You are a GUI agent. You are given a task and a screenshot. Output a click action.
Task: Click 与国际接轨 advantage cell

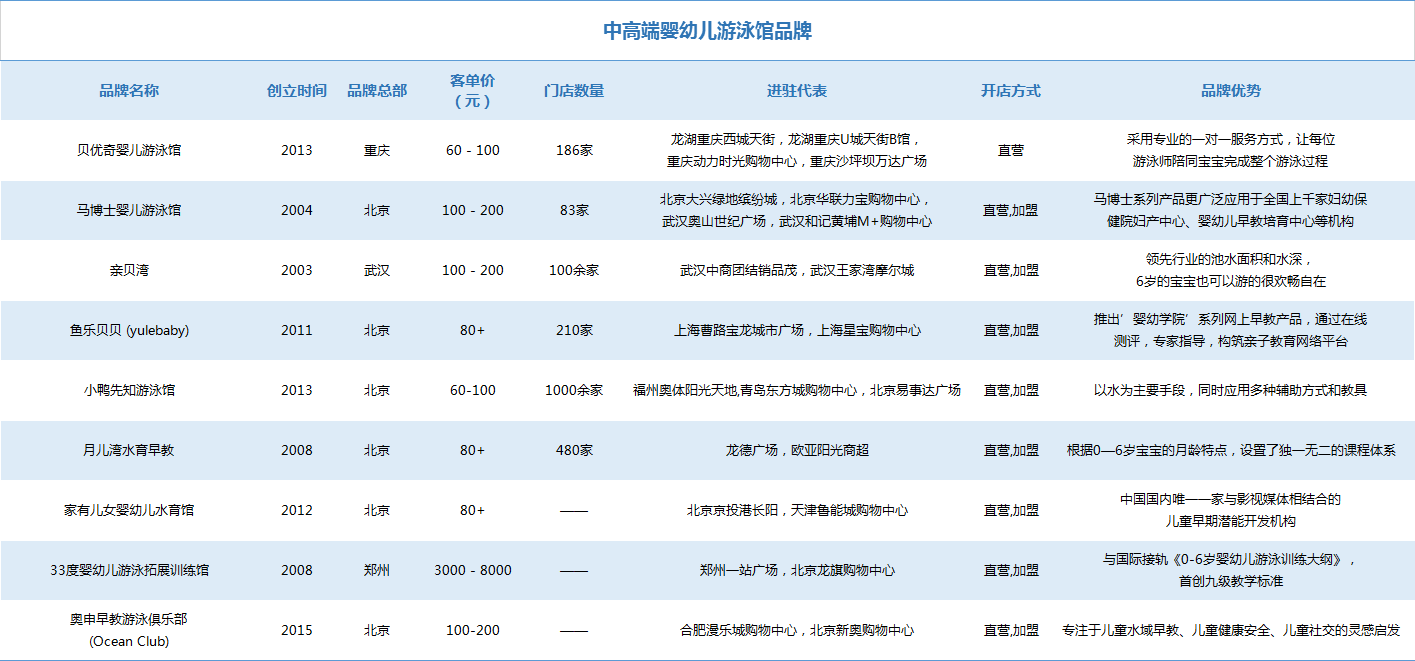tap(1231, 571)
